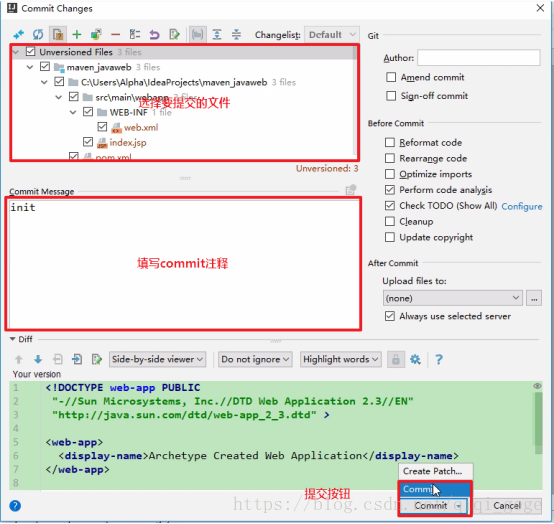Uncheck Always use selected server
The width and height of the screenshot is (554, 524).
pyautogui.click(x=390, y=316)
